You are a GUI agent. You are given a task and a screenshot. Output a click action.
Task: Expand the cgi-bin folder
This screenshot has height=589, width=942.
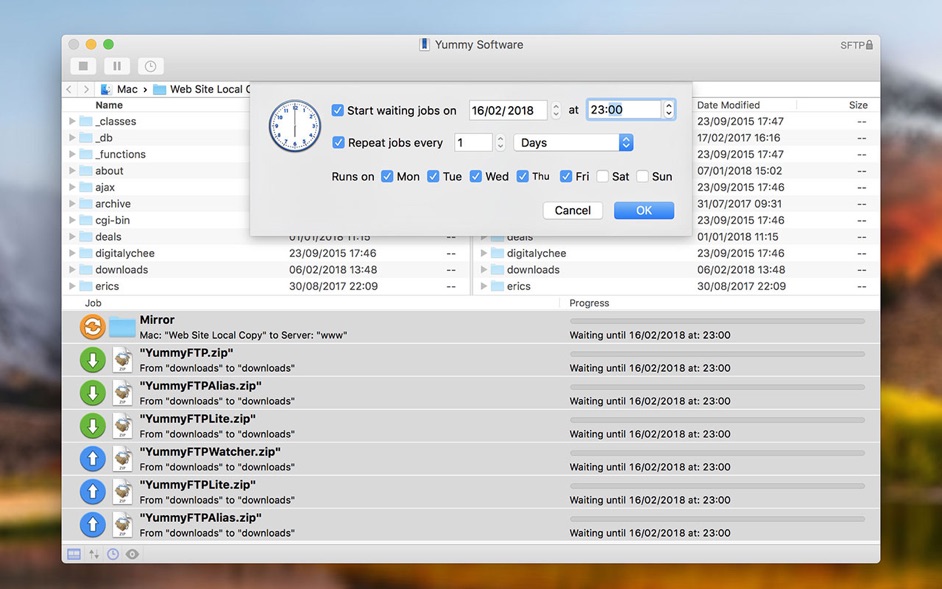click(72, 221)
